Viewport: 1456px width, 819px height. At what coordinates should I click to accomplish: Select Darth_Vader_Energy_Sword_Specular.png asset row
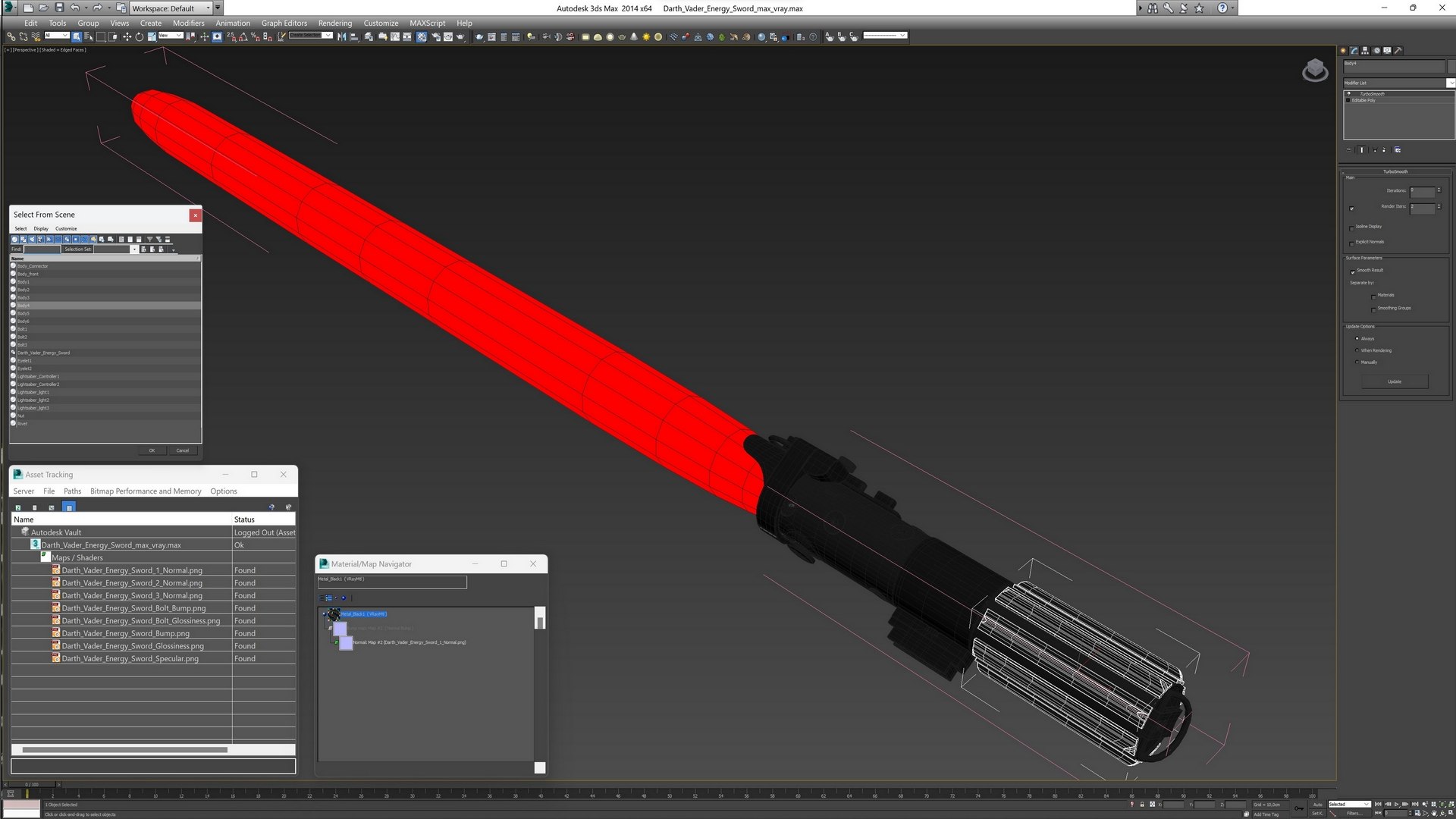click(152, 659)
